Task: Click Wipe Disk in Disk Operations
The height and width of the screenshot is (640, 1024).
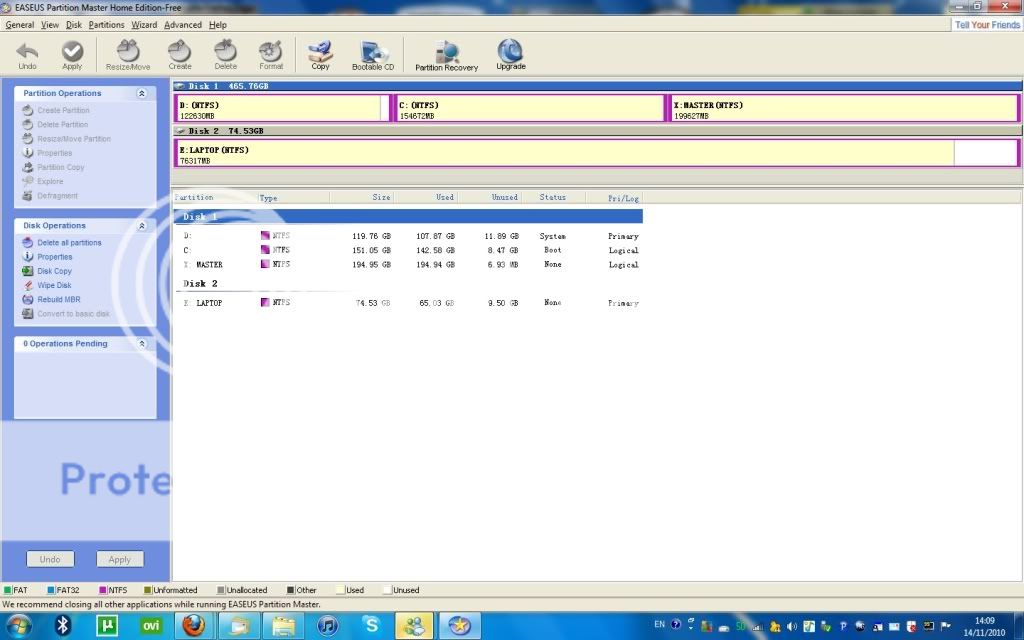Action: pyautogui.click(x=54, y=285)
